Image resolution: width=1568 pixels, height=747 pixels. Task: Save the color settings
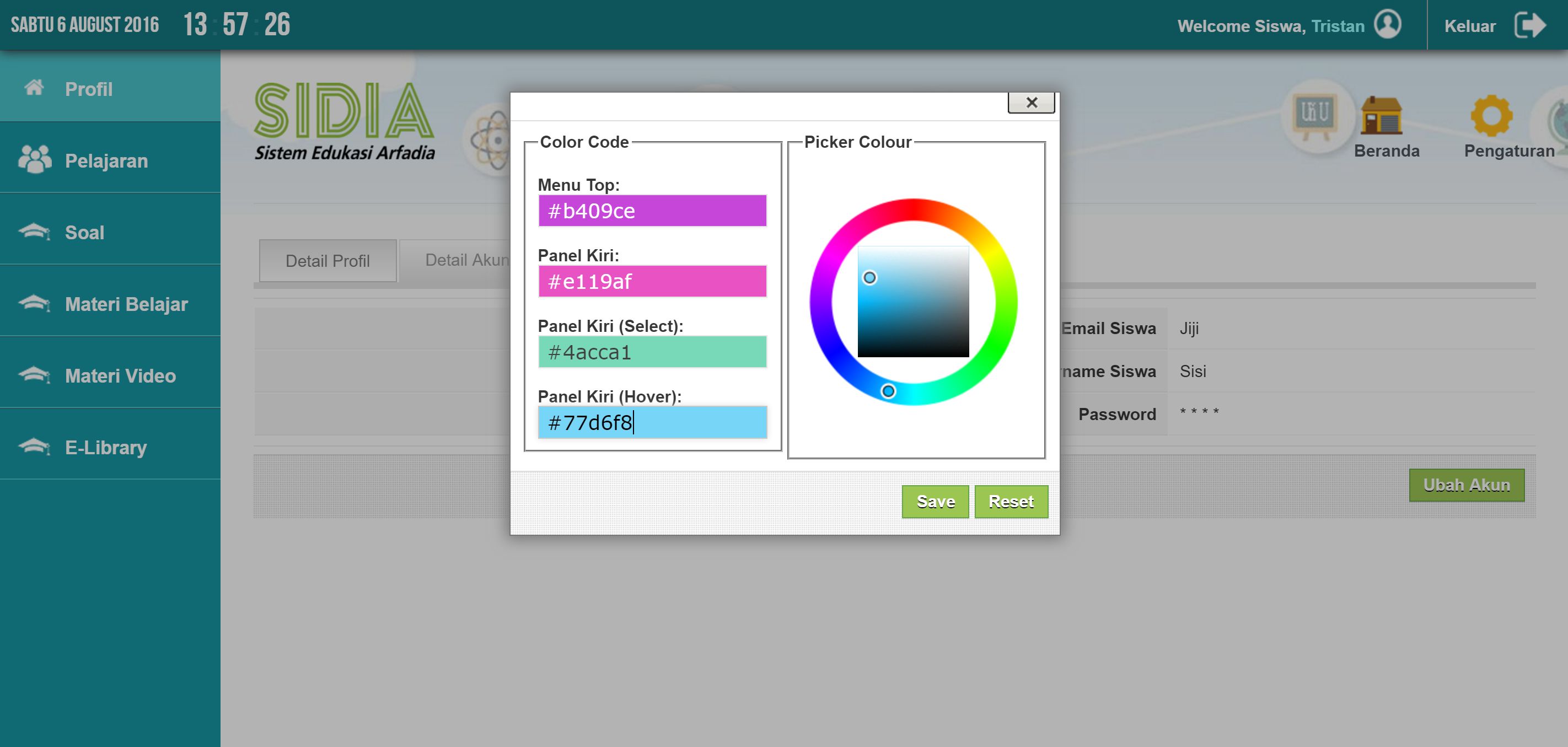pyautogui.click(x=935, y=502)
